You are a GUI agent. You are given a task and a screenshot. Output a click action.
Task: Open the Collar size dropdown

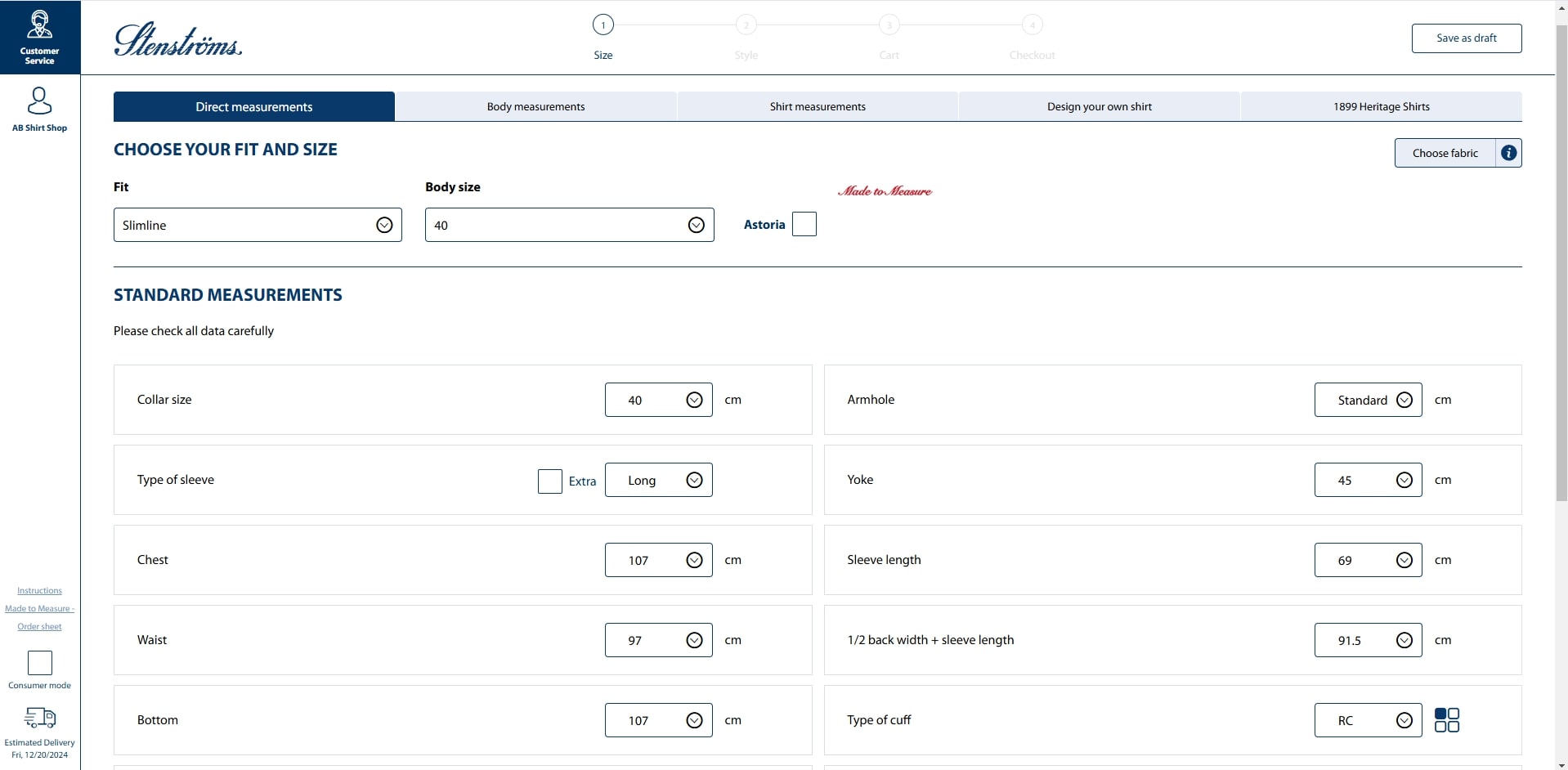tap(658, 400)
